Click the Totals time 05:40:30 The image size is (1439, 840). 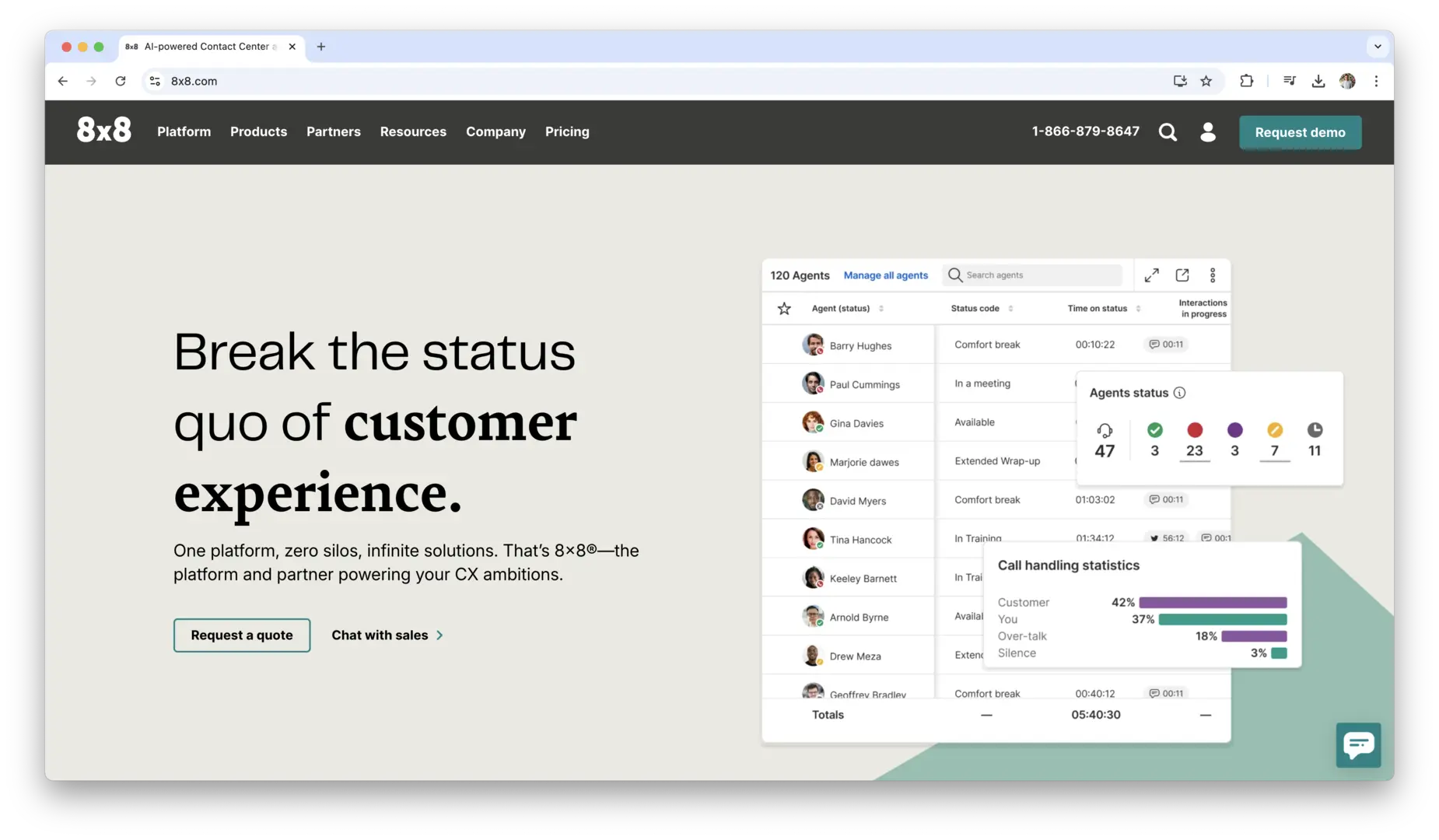[x=1096, y=715]
